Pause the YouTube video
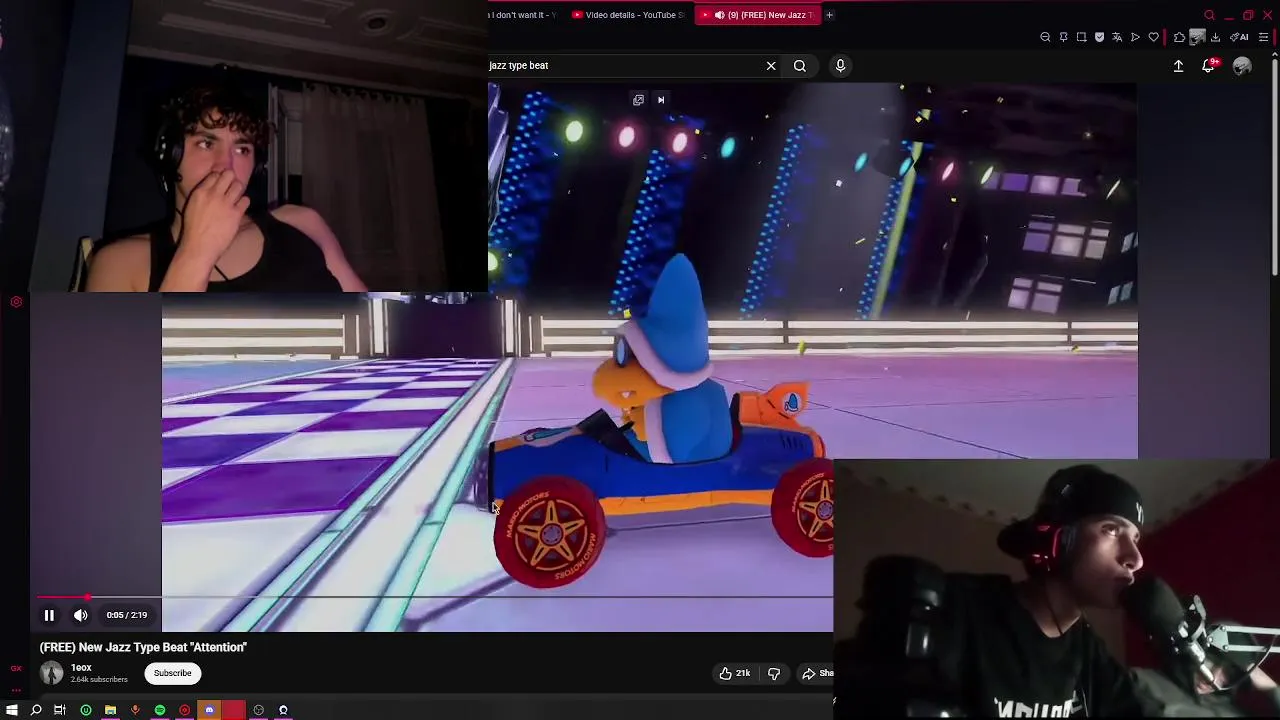 (49, 615)
